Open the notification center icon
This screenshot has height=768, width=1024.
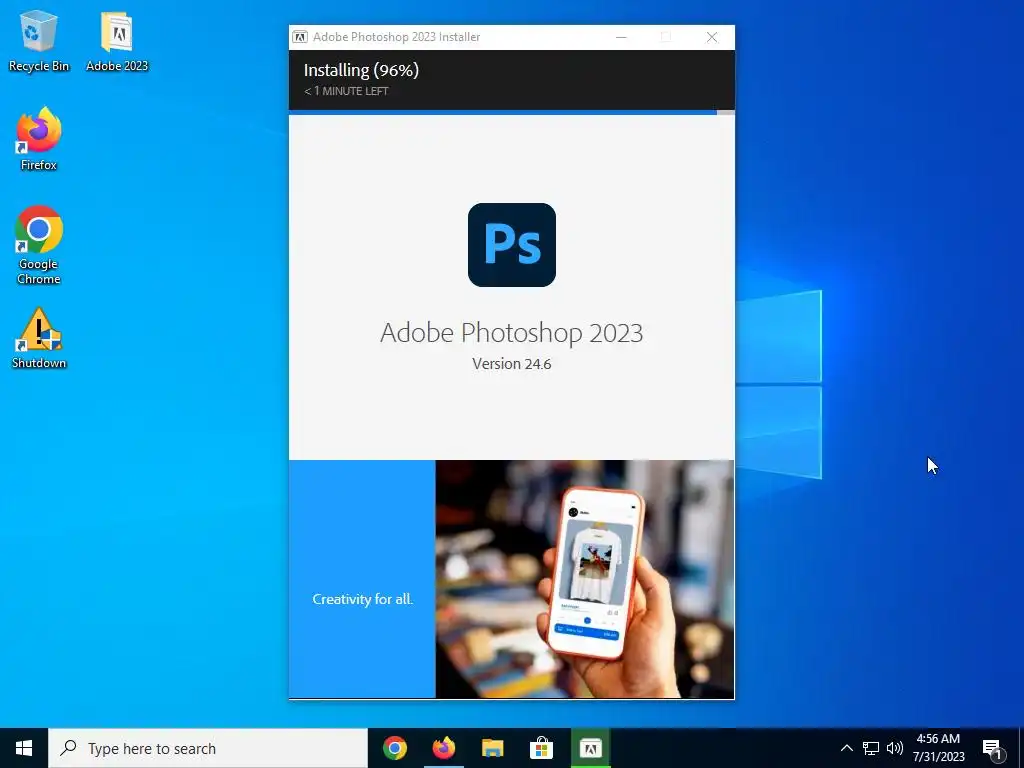pos(992,748)
